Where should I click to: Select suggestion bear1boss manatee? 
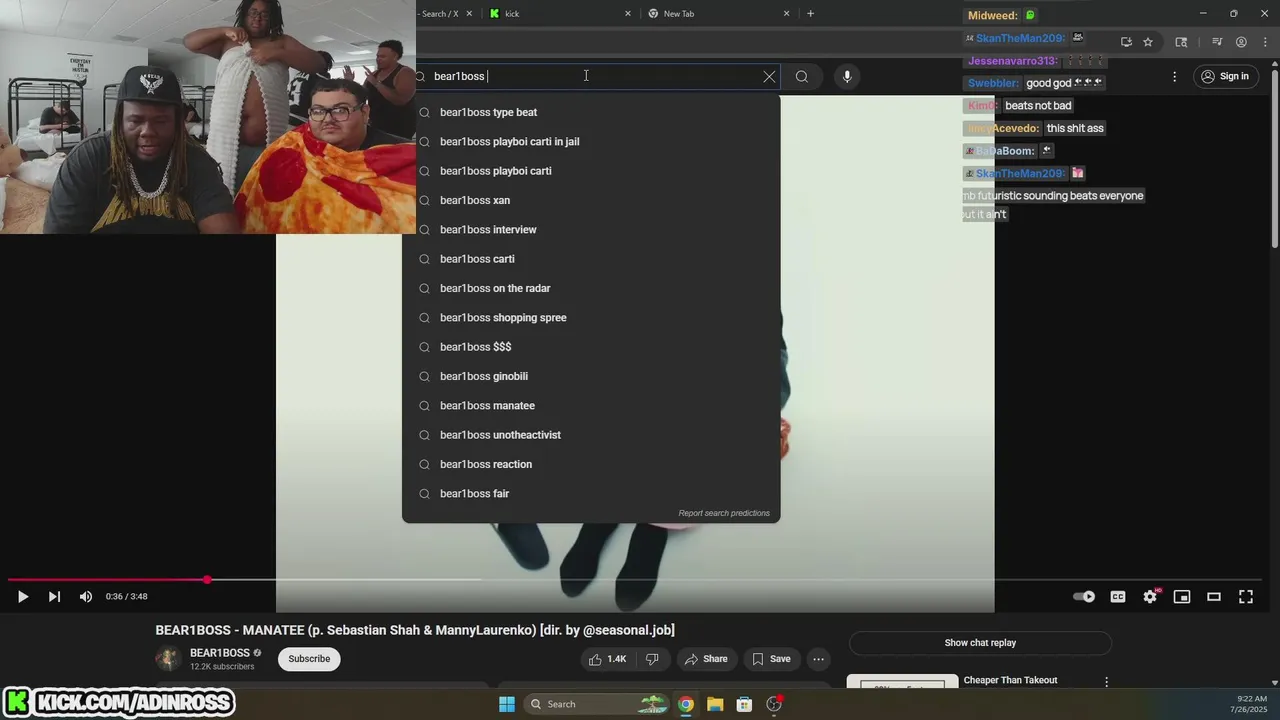coord(591,406)
